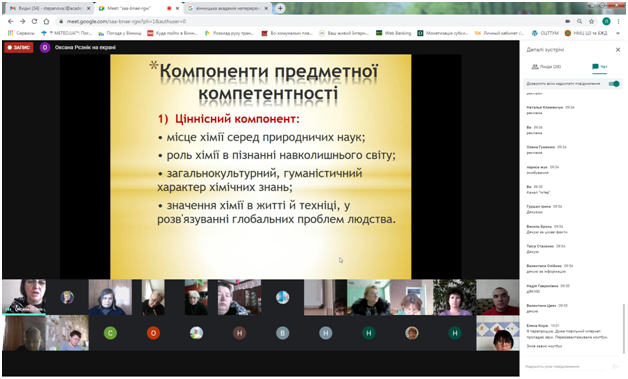Open the Web Banking bookmark
Image resolution: width=628 pixels, height=379 pixels.
point(394,33)
